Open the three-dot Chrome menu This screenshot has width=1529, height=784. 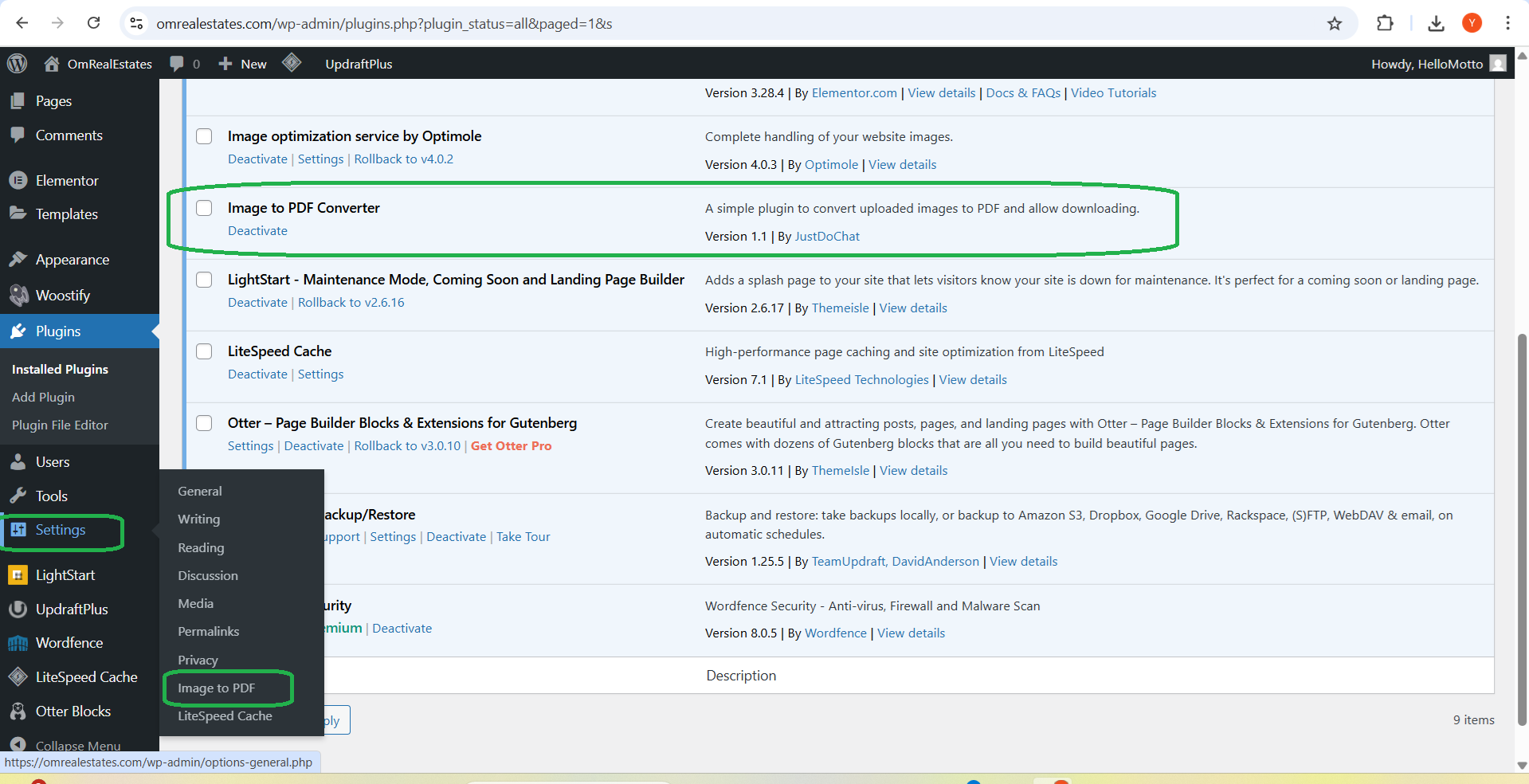coord(1507,23)
